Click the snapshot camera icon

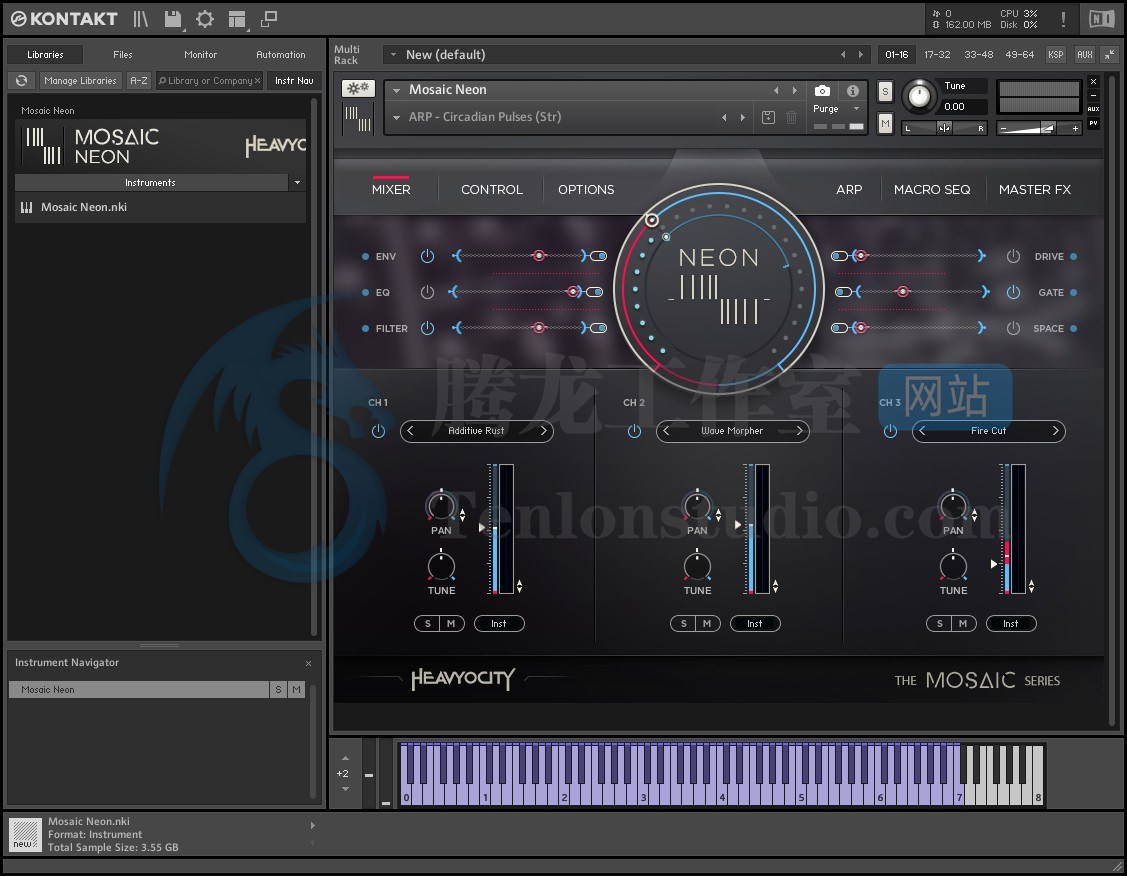click(822, 91)
